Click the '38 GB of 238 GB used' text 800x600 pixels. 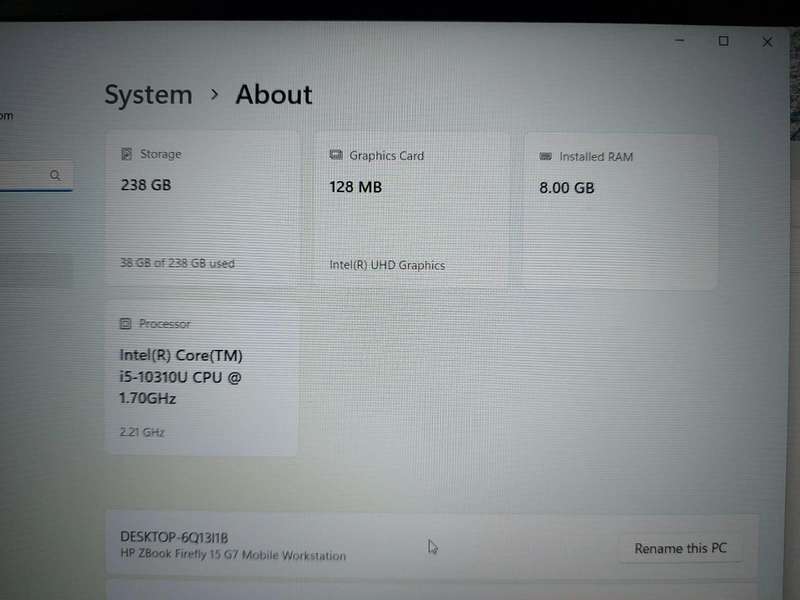pyautogui.click(x=177, y=263)
